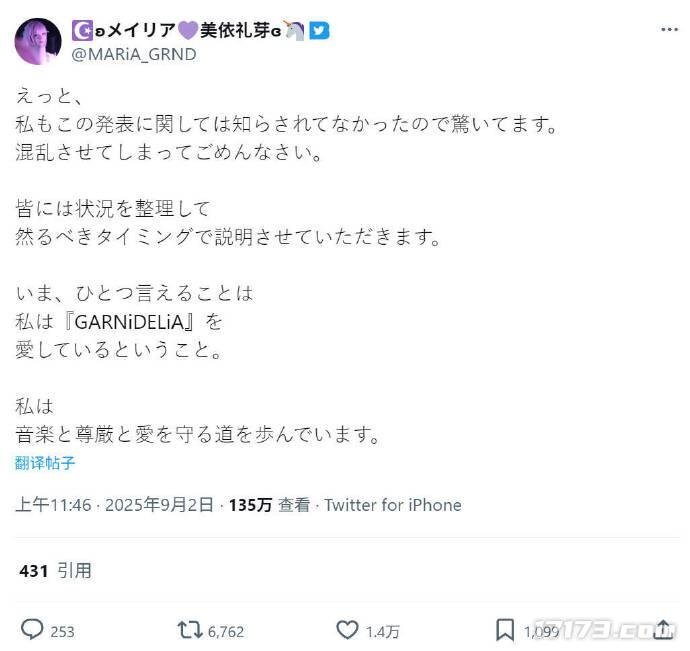The height and width of the screenshot is (651, 690).
Task: Click the 1.4万 likes count
Action: click(x=383, y=631)
